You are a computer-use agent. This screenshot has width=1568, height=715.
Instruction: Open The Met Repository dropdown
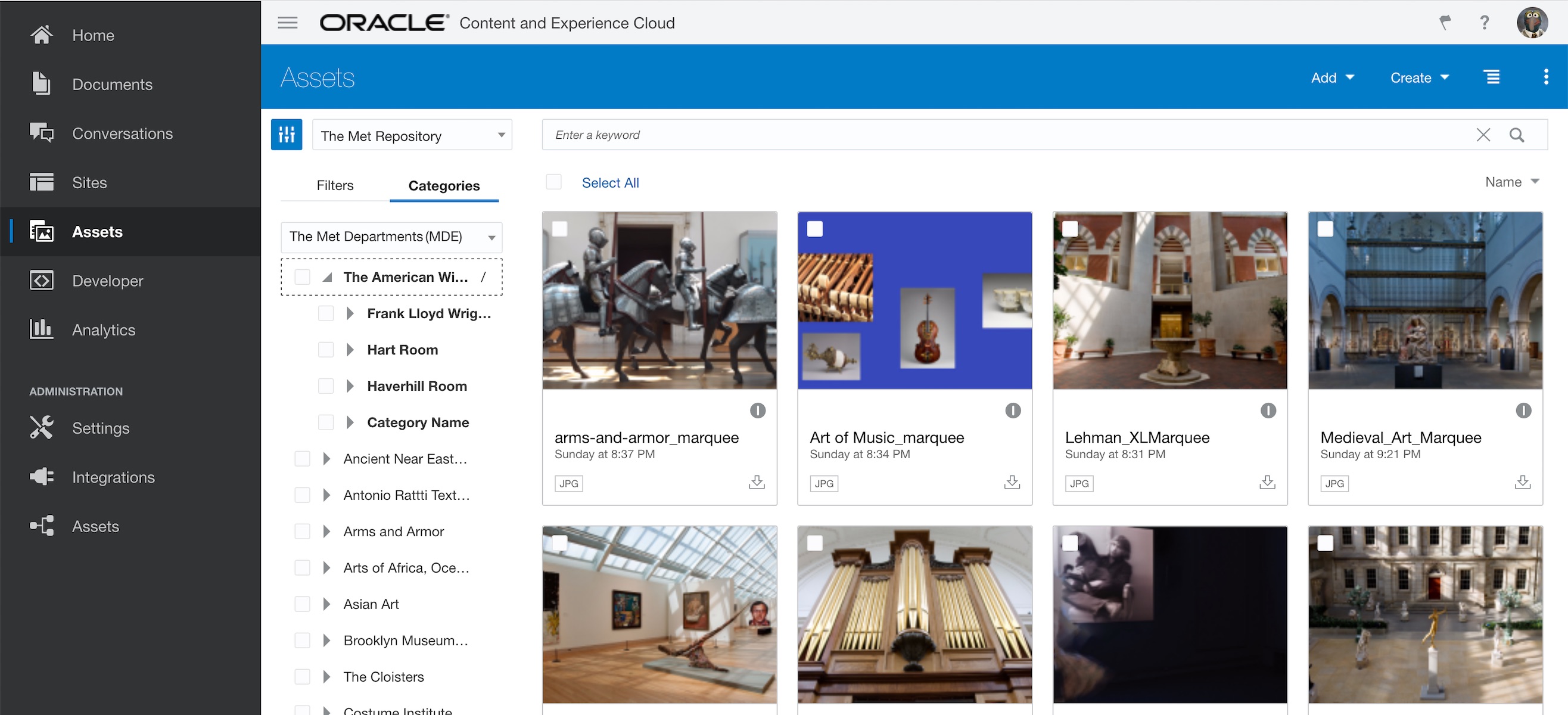click(412, 135)
